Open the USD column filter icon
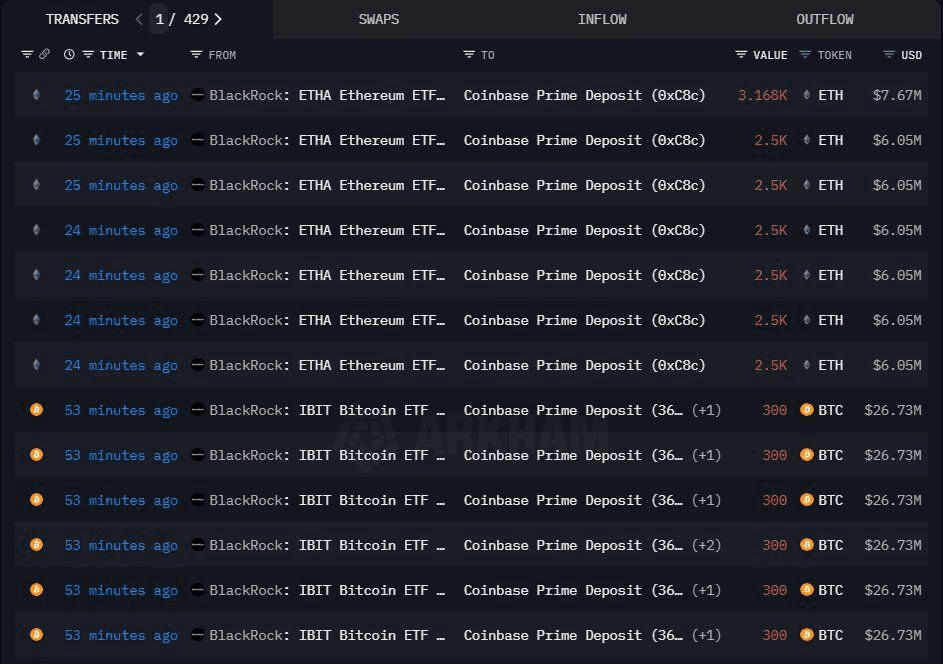Viewport: 943px width, 664px height. pyautogui.click(x=889, y=55)
